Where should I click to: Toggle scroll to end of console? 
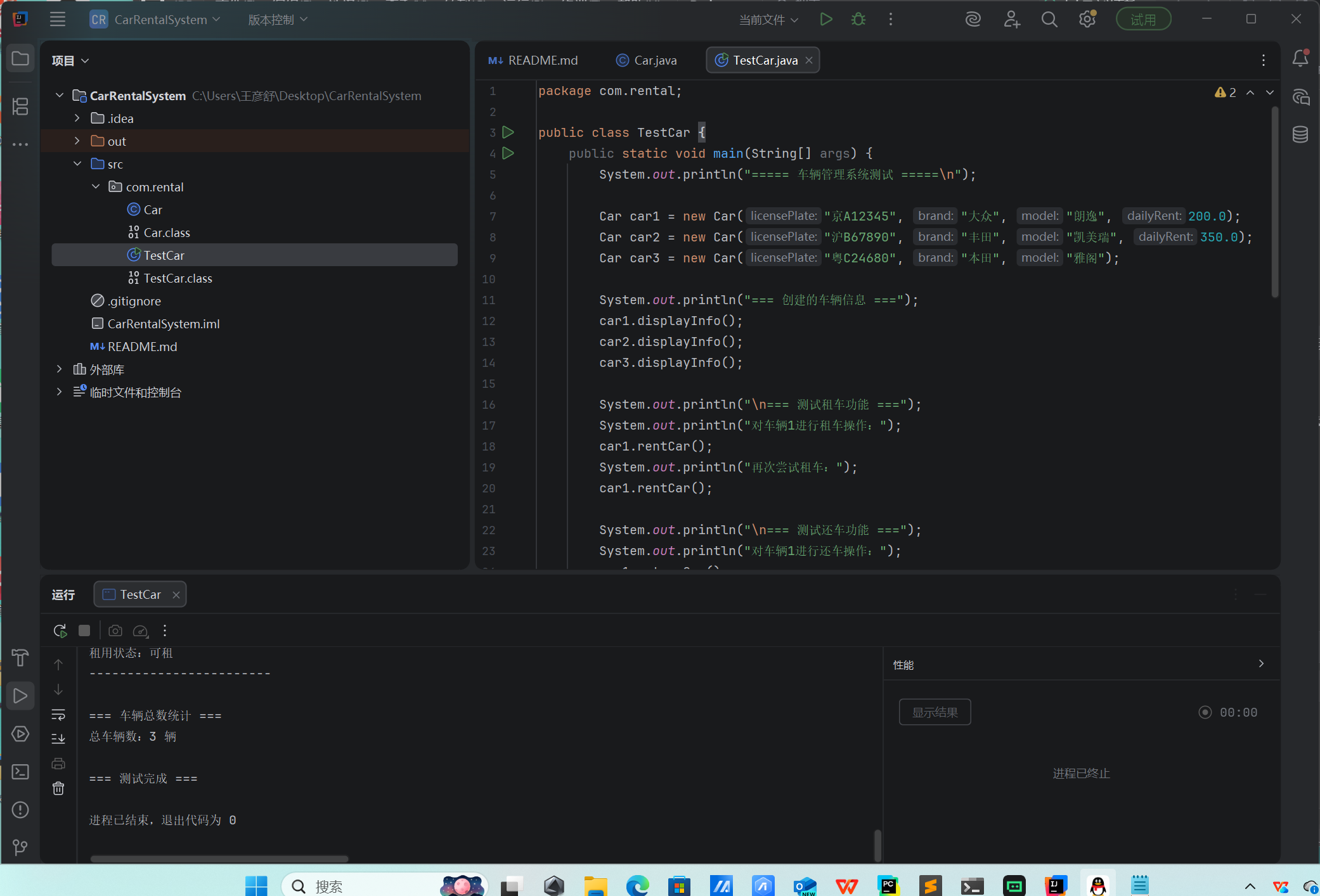click(x=58, y=738)
